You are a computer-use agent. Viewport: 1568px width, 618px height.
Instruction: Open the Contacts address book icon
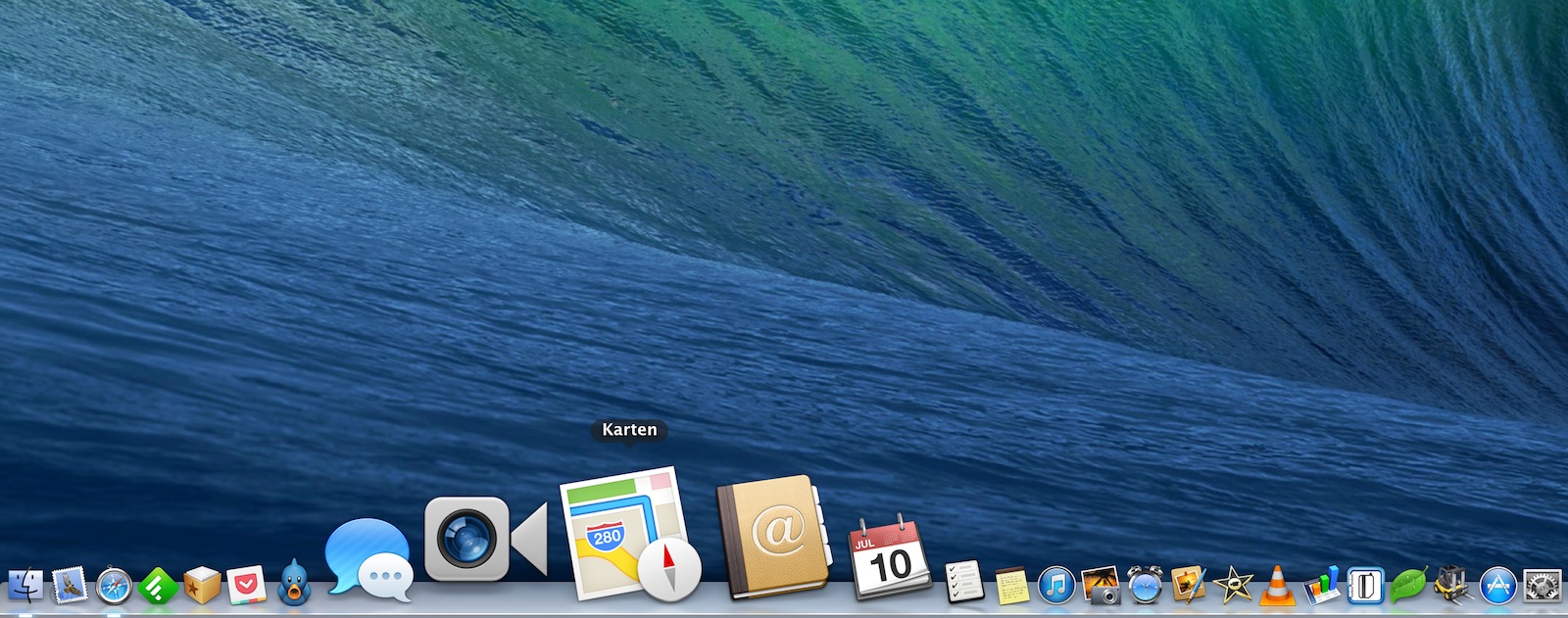tap(774, 536)
